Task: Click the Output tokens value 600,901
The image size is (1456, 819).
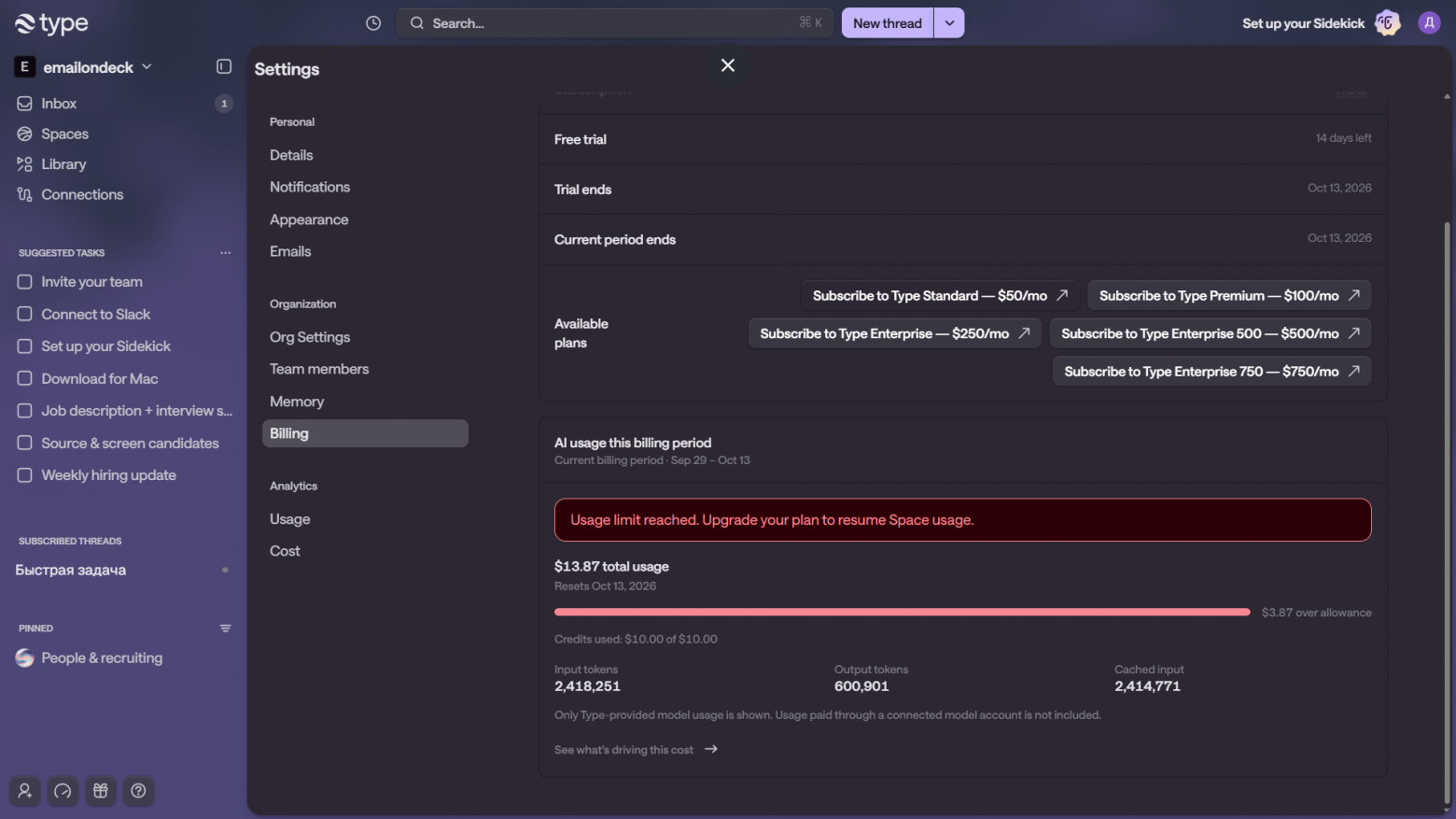Action: tap(861, 686)
